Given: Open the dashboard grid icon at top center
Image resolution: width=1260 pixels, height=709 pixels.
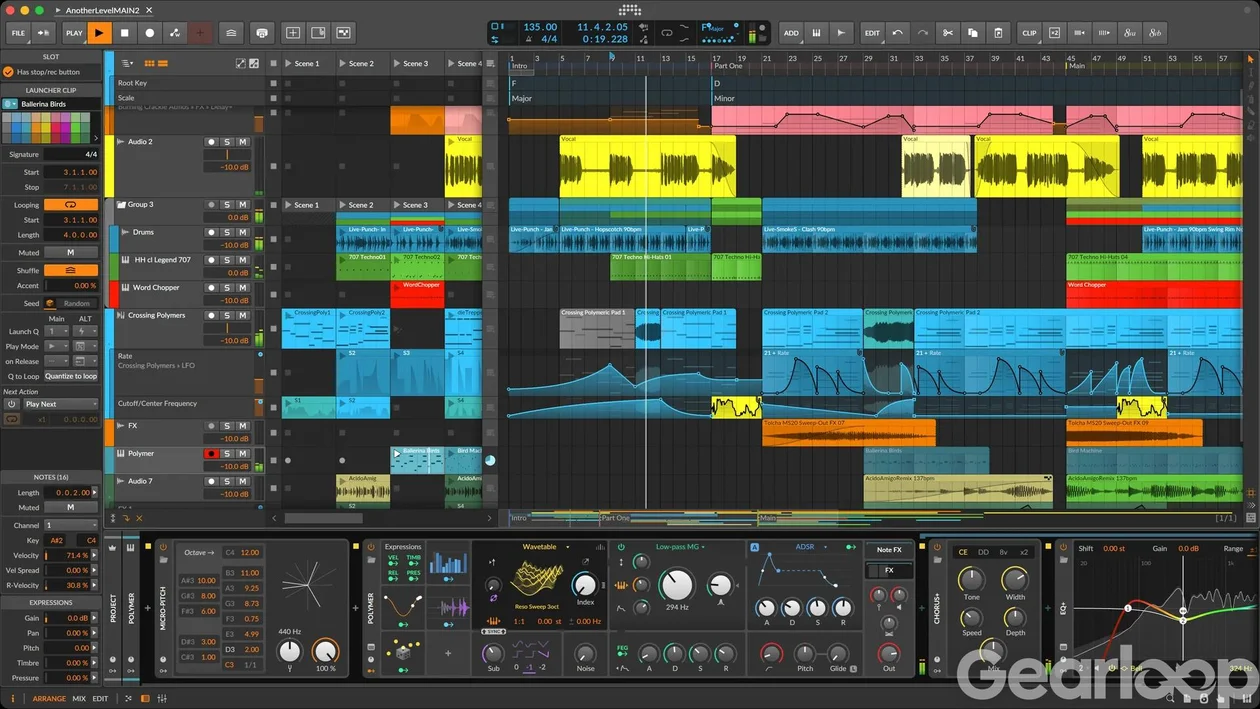Looking at the screenshot, I should pyautogui.click(x=630, y=10).
